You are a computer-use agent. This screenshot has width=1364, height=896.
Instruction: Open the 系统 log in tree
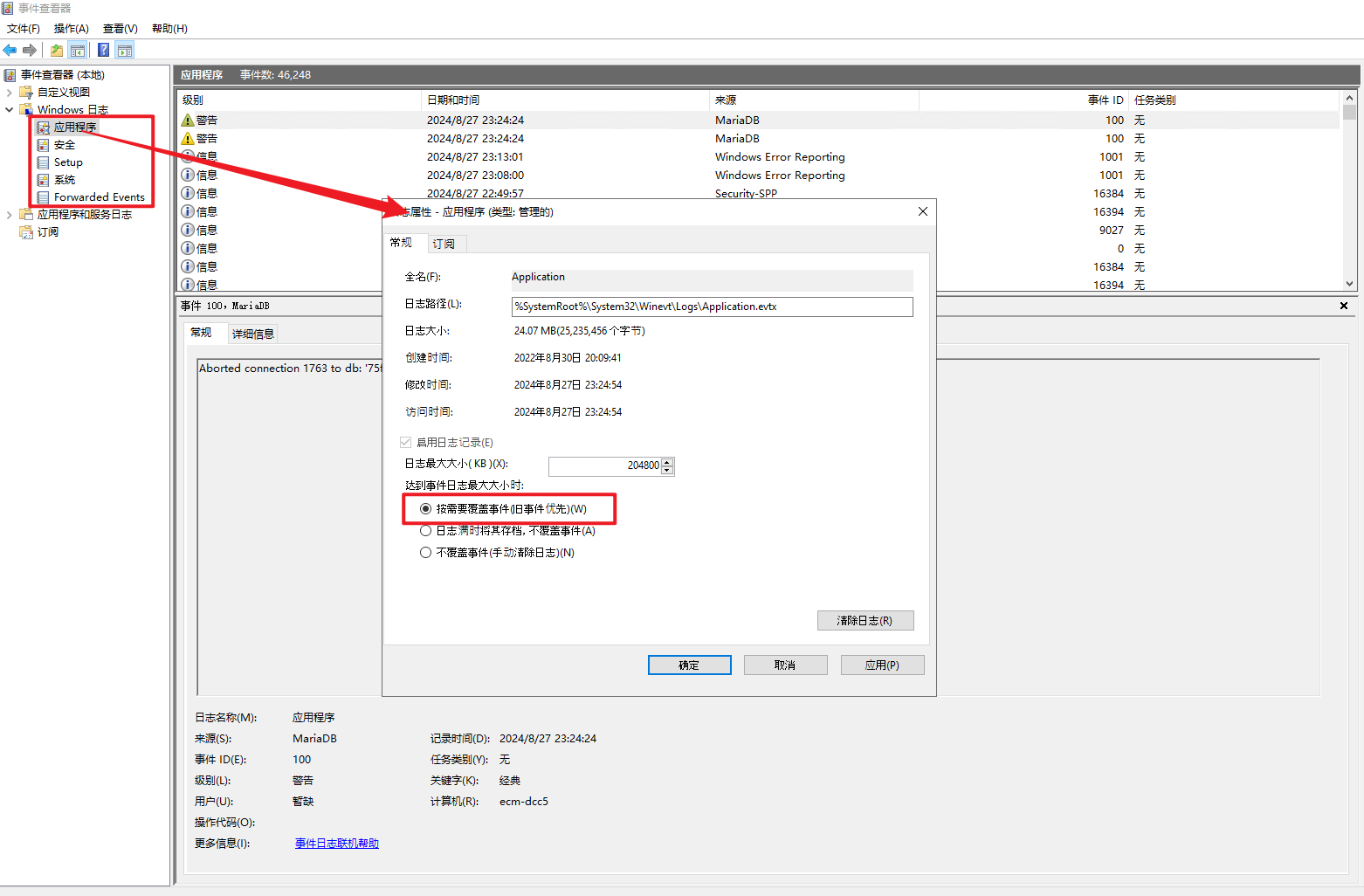(x=64, y=180)
